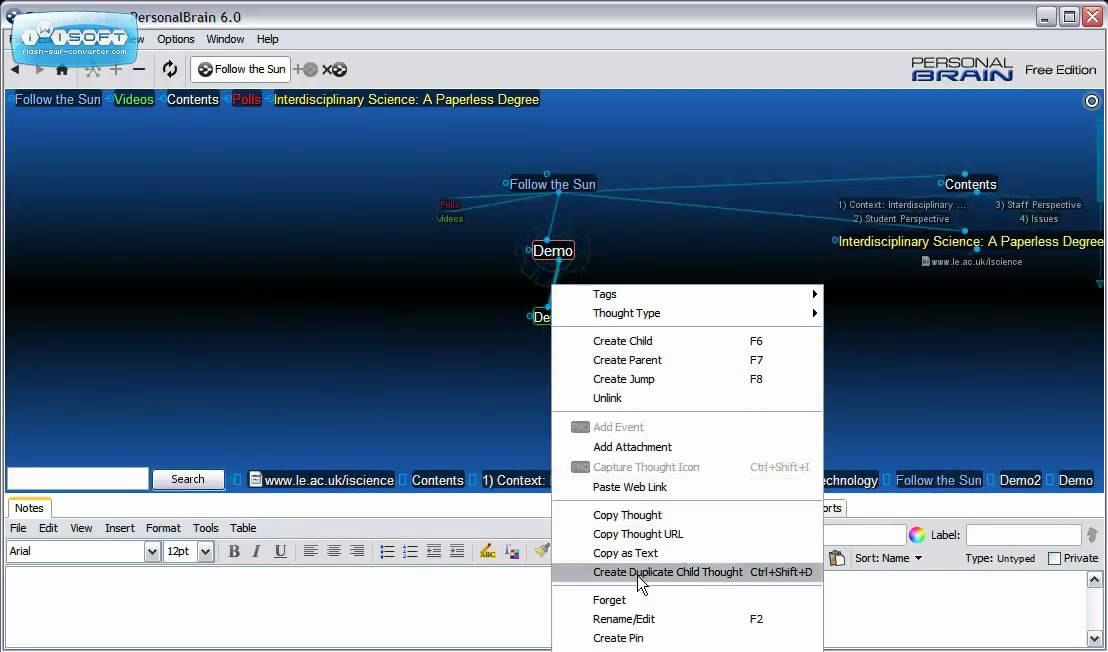Image resolution: width=1108 pixels, height=652 pixels.
Task: Choose Copy Thought URL
Action: (x=687, y=534)
